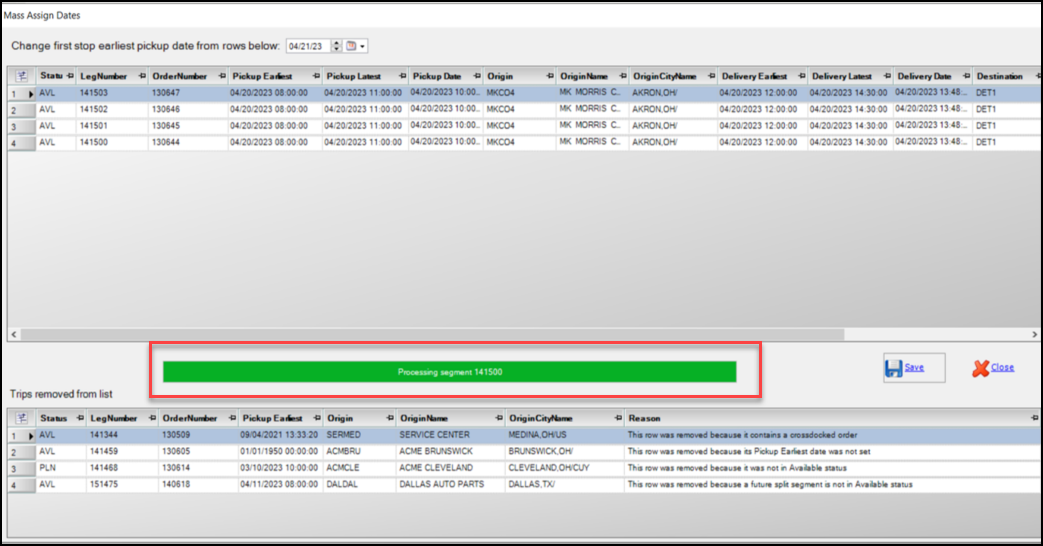Select row 1 header in the upper grid
This screenshot has height=546, width=1043.
[x=21, y=93]
